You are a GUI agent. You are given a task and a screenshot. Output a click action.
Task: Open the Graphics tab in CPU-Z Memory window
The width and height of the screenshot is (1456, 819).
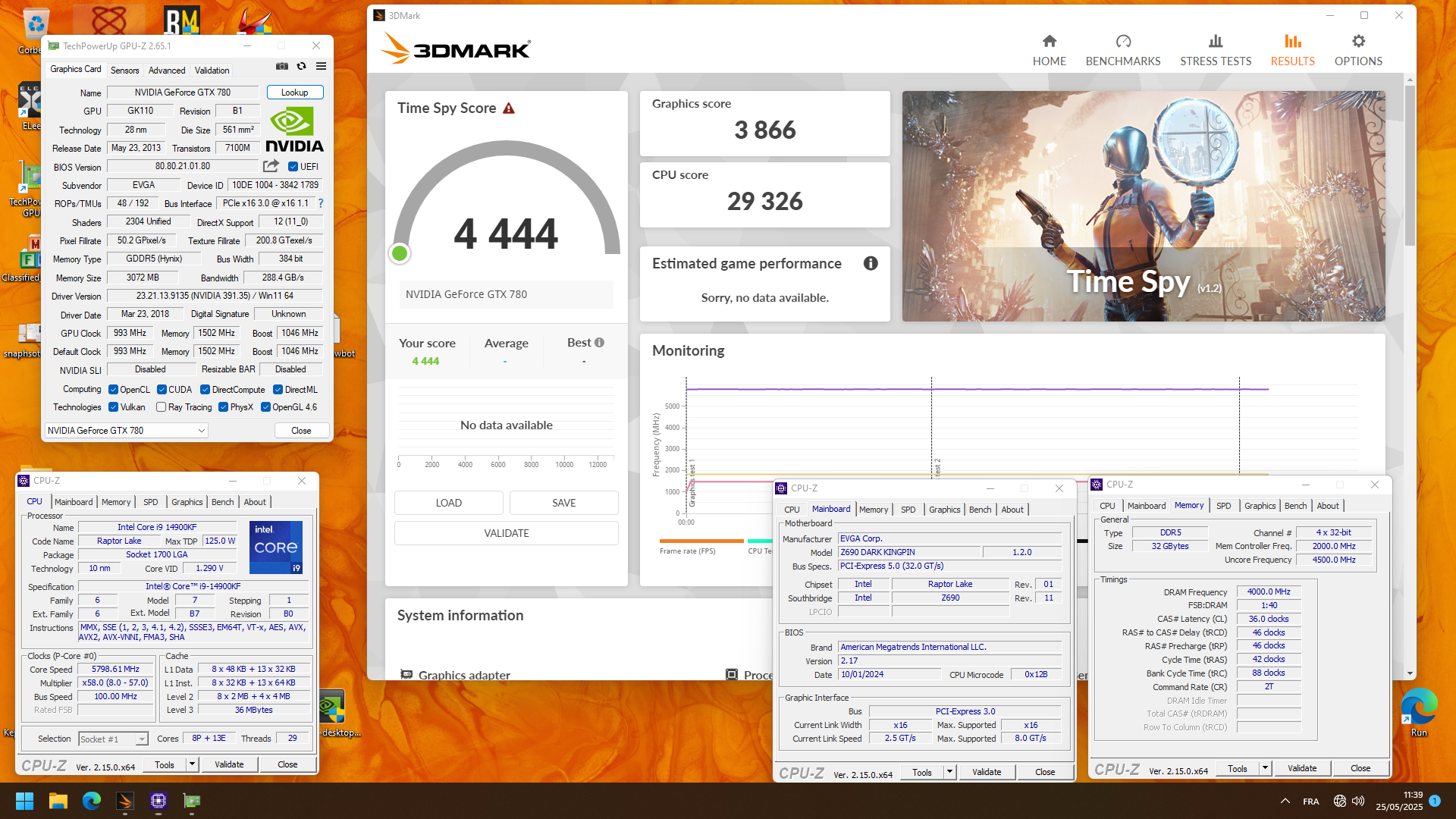(1260, 506)
